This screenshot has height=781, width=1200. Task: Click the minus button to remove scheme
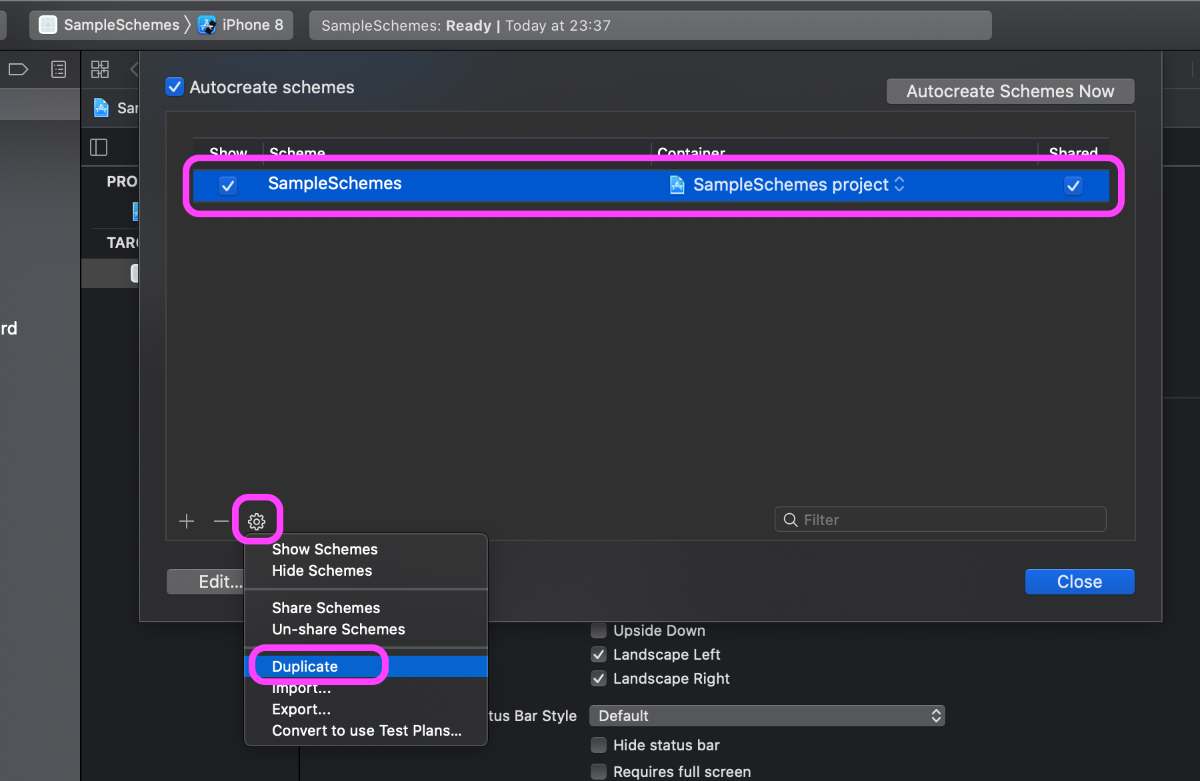pyautogui.click(x=221, y=521)
